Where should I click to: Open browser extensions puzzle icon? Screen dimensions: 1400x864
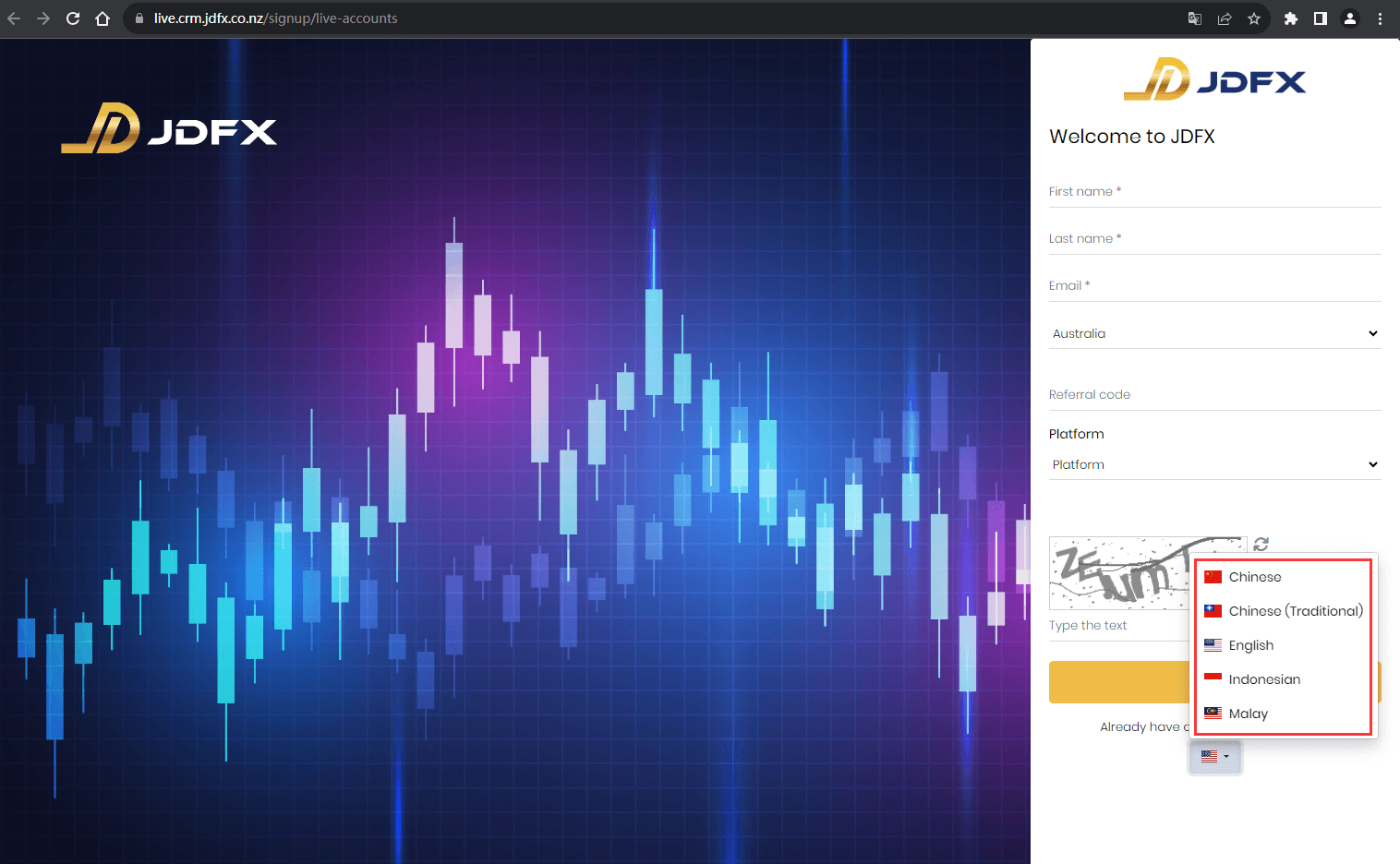coord(1291,18)
